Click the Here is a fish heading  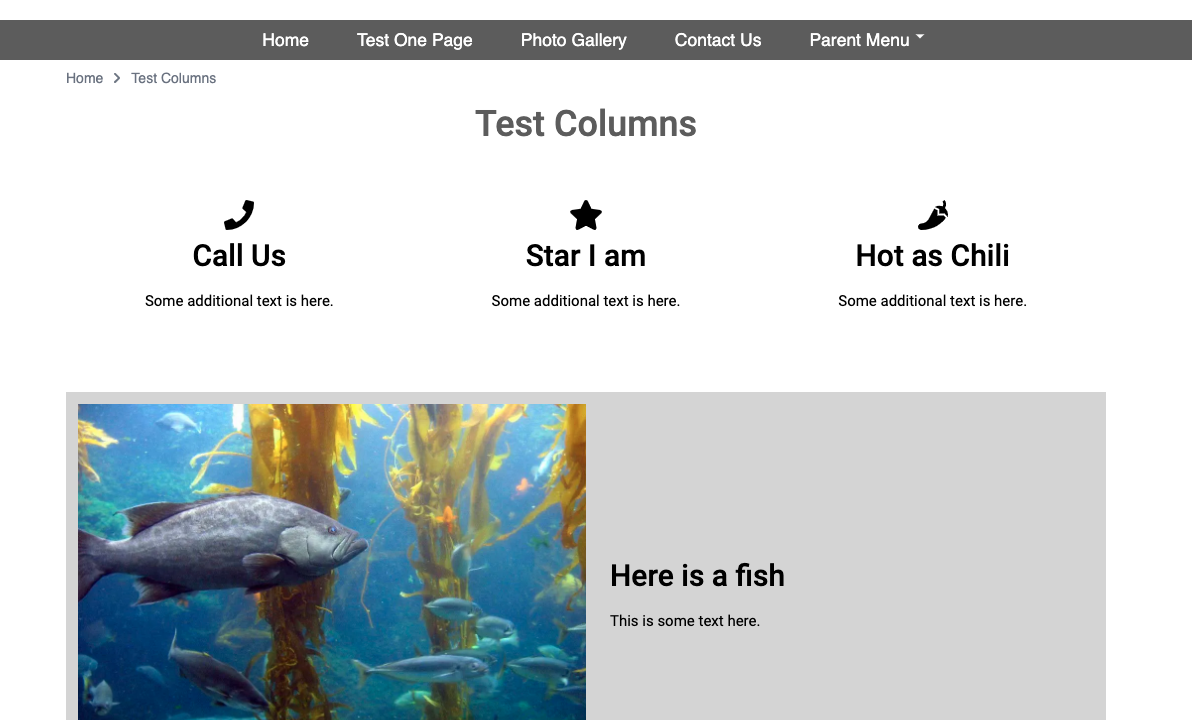pos(697,575)
